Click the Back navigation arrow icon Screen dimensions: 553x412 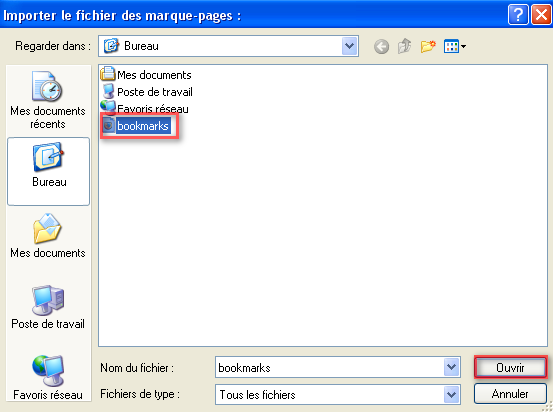tap(381, 47)
